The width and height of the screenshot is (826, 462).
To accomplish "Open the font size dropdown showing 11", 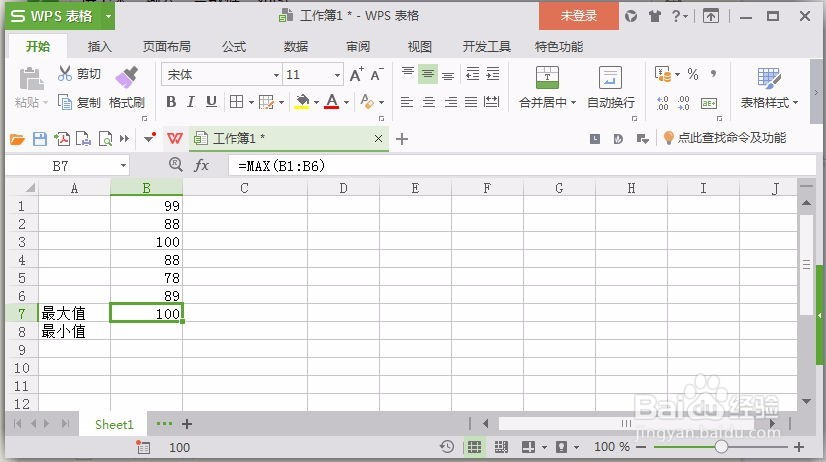I will [337, 75].
